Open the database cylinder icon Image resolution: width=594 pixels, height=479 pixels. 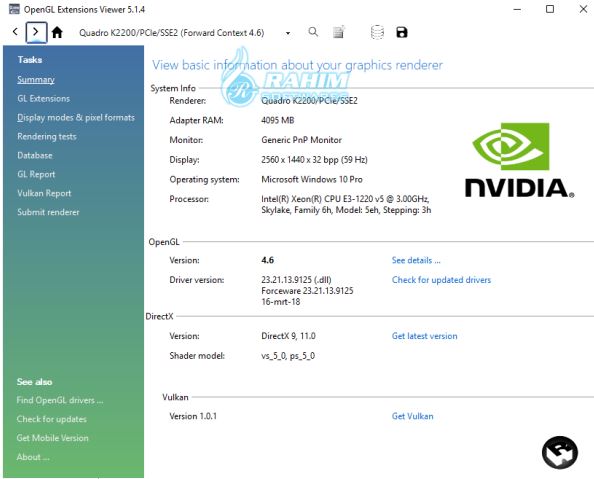(x=377, y=32)
